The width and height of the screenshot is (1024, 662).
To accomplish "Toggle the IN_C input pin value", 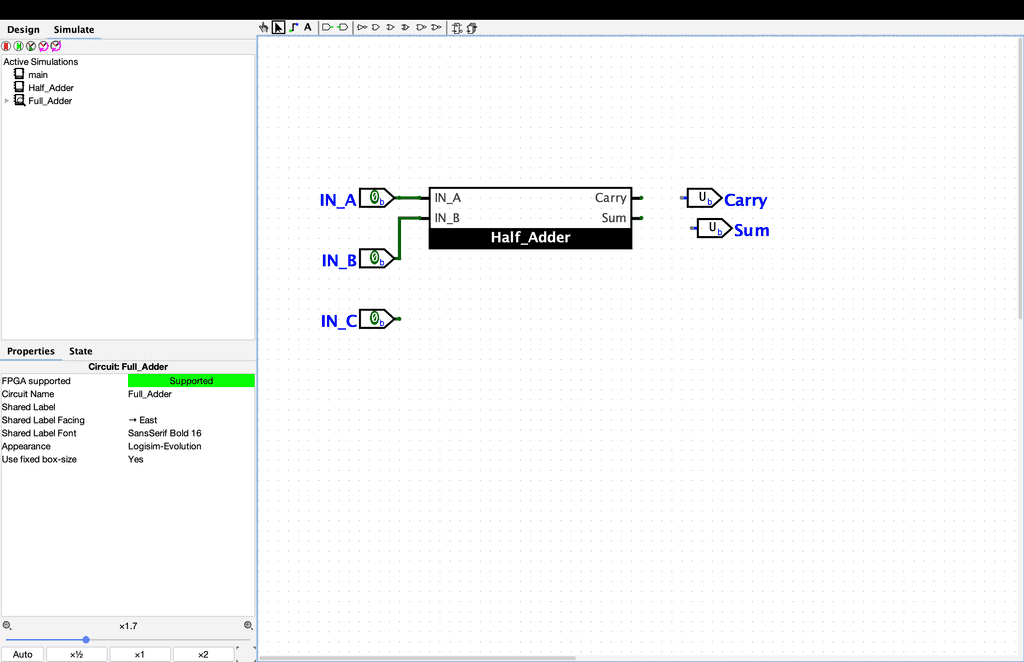I will (x=375, y=319).
